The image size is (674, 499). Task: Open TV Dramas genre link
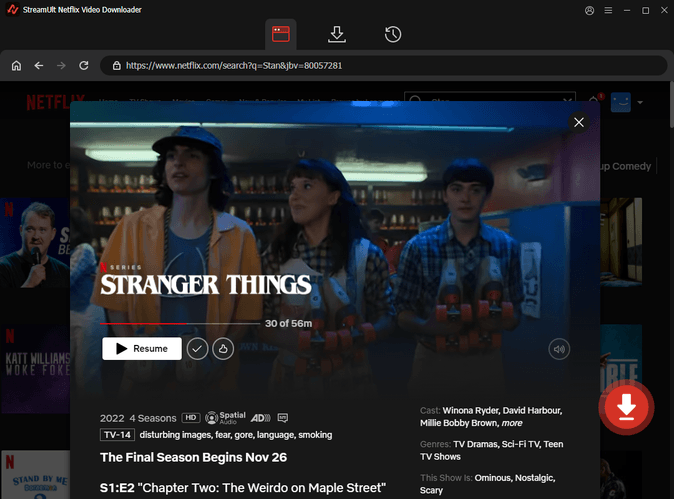tap(475, 444)
